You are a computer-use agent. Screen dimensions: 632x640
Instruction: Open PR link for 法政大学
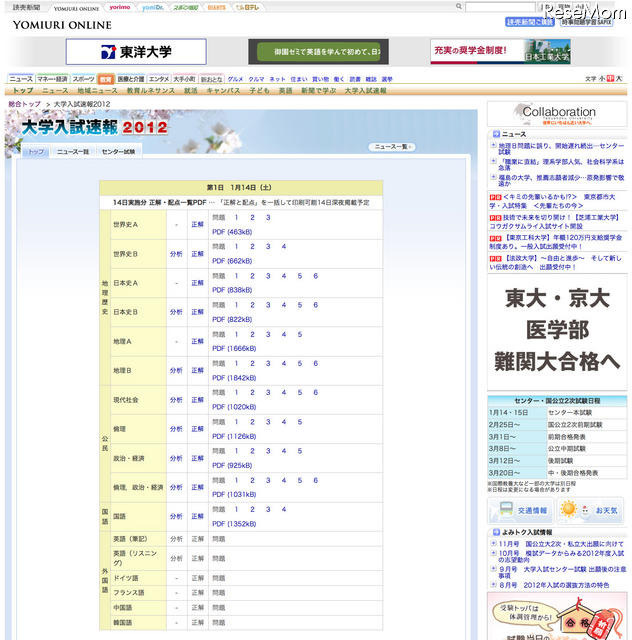point(555,262)
